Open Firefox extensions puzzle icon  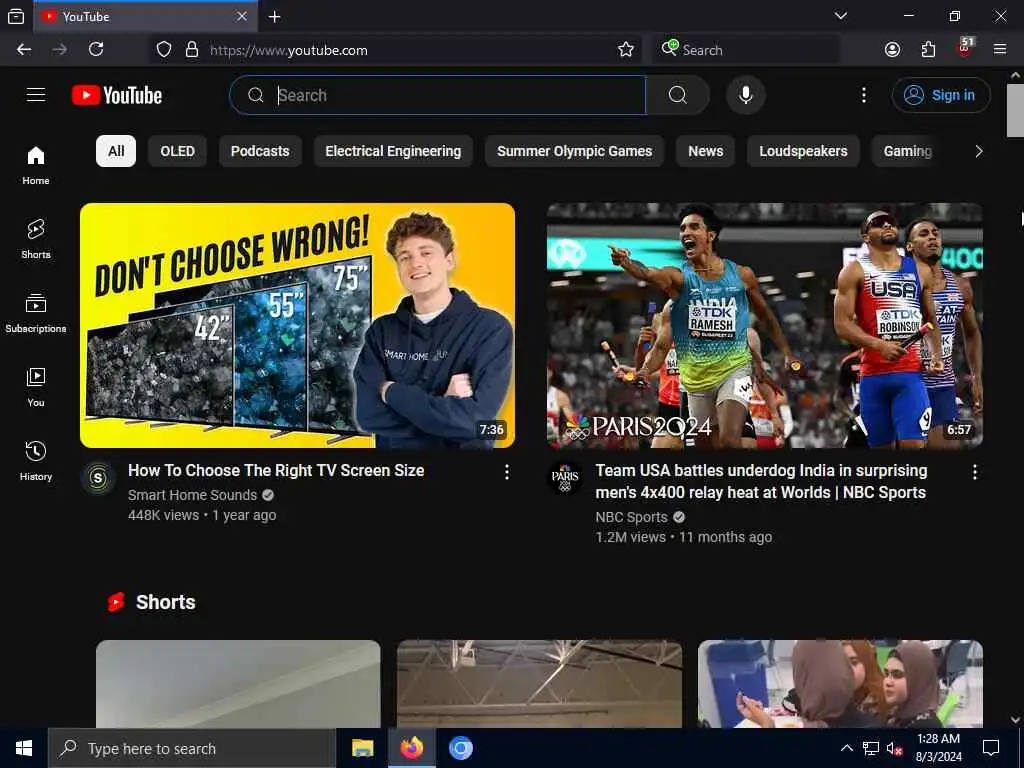tap(928, 50)
